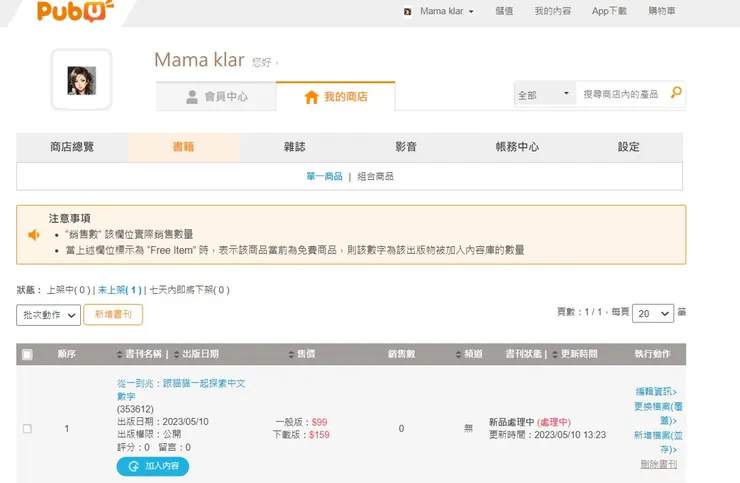Focus the 搜尋商店內的產品 search field
Viewport: 740px width, 483px height.
click(621, 94)
